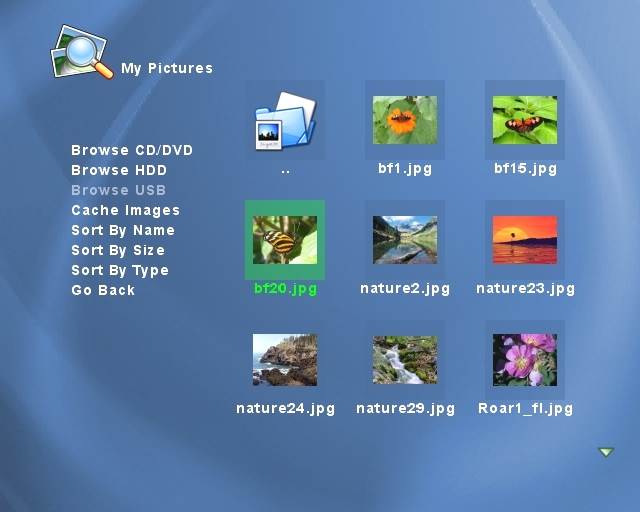This screenshot has width=640, height=512.
Task: Go Back to the previous menu
Action: 103,290
